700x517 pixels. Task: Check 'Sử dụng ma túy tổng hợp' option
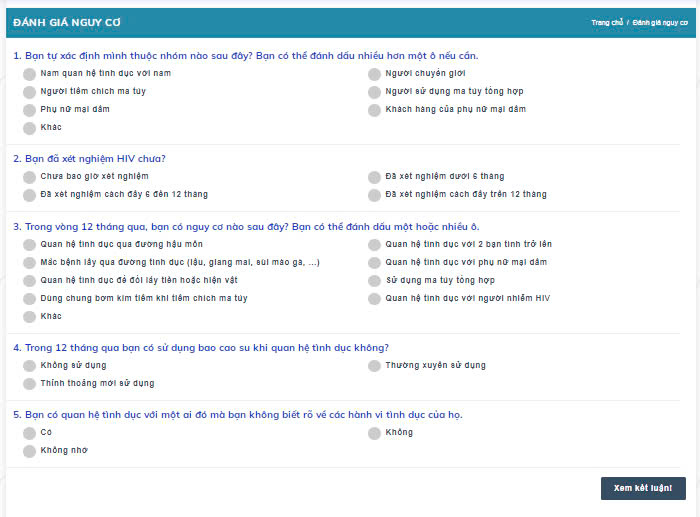coord(374,281)
